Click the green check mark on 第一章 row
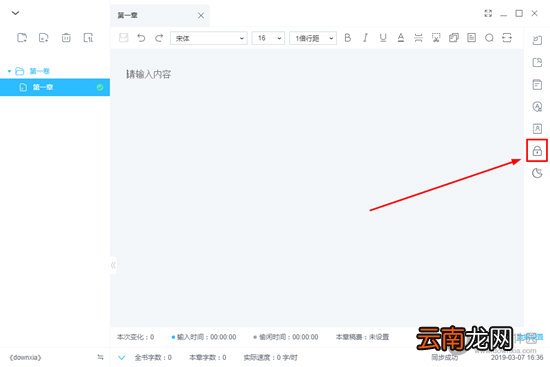550x367 pixels. click(100, 87)
